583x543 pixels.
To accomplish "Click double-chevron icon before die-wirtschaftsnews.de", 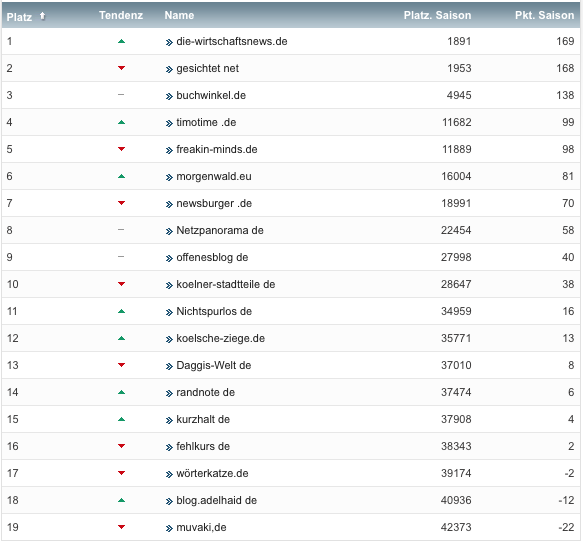I will pyautogui.click(x=169, y=43).
